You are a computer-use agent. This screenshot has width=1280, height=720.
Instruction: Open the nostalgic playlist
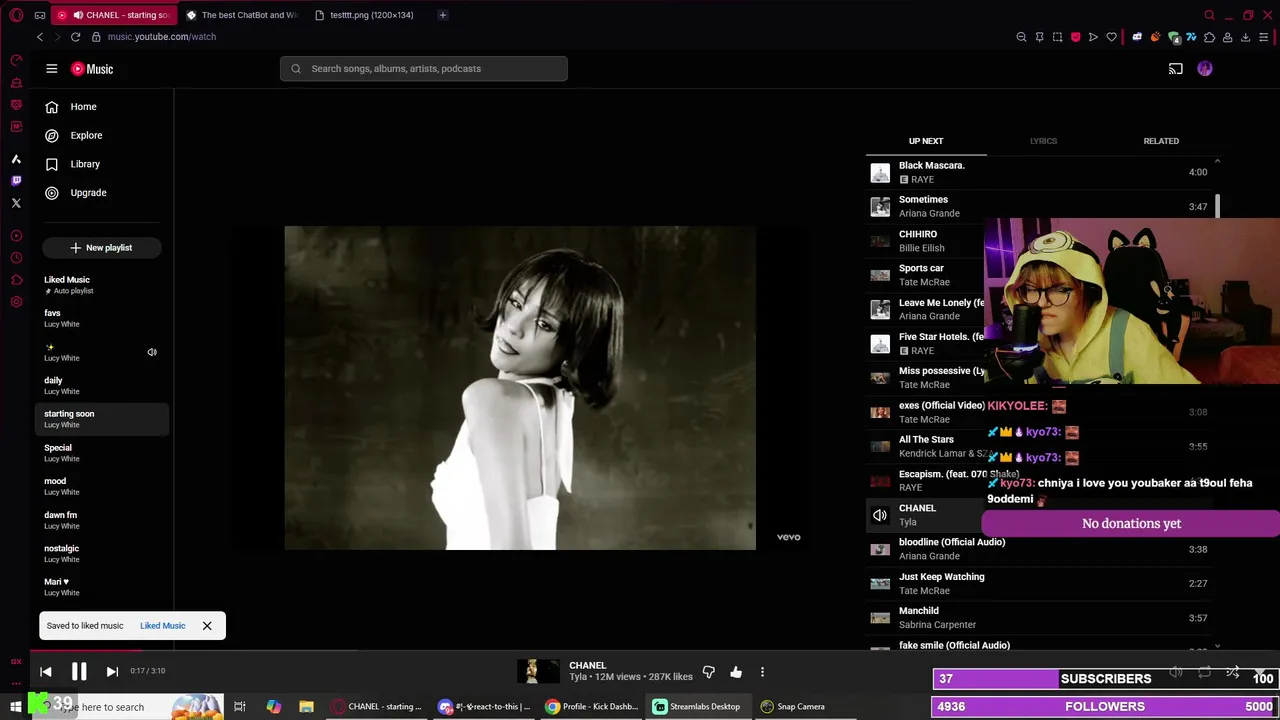(x=102, y=553)
